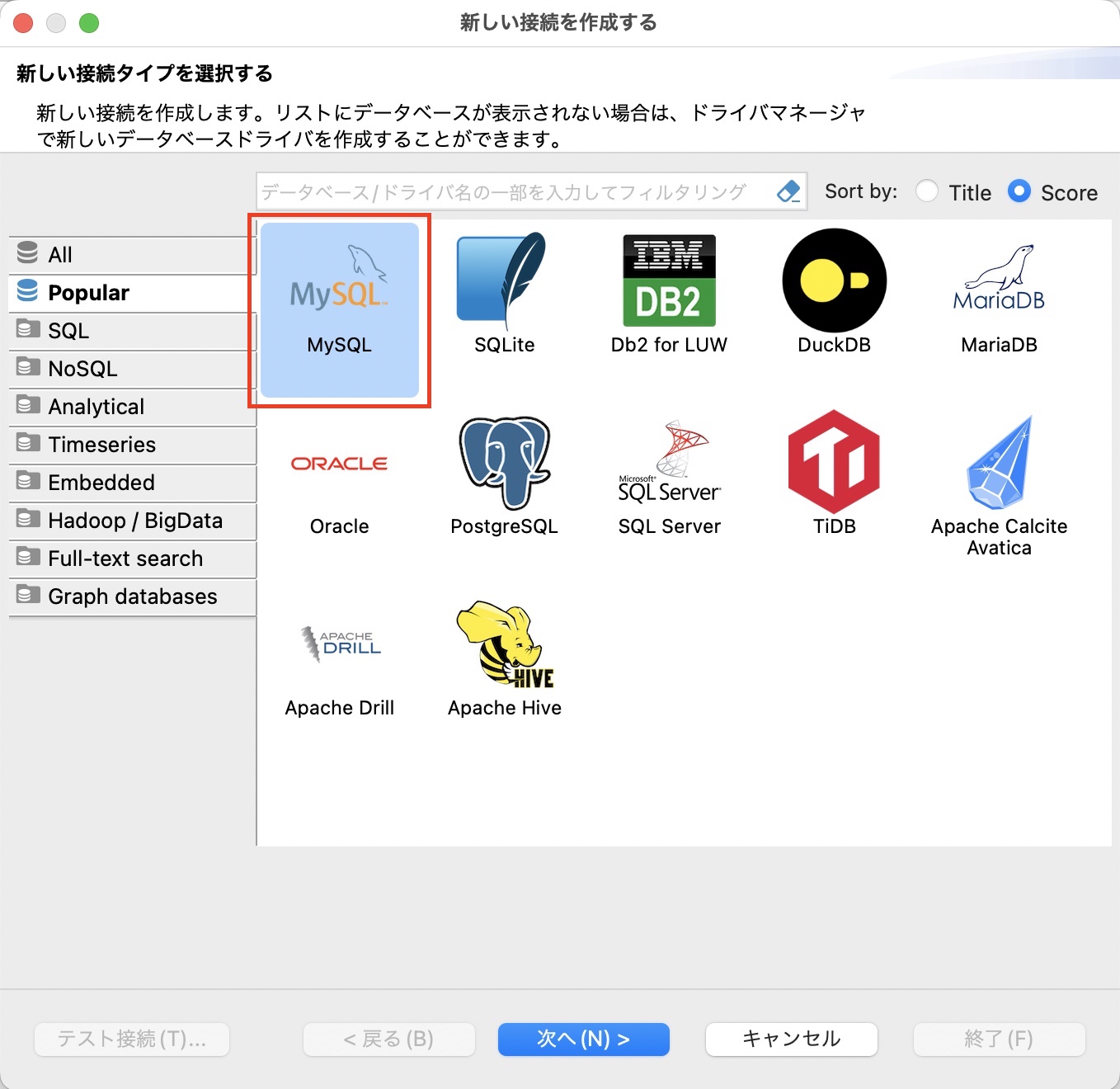
Task: Pick the IBM Db2 for LUW icon
Action: click(669, 280)
